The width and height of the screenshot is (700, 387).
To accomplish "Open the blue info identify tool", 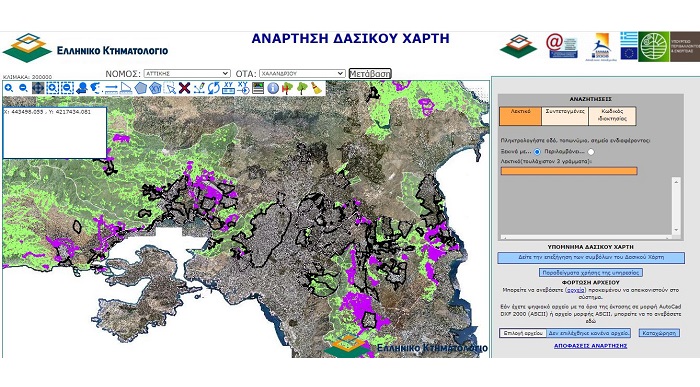I will tap(273, 88).
